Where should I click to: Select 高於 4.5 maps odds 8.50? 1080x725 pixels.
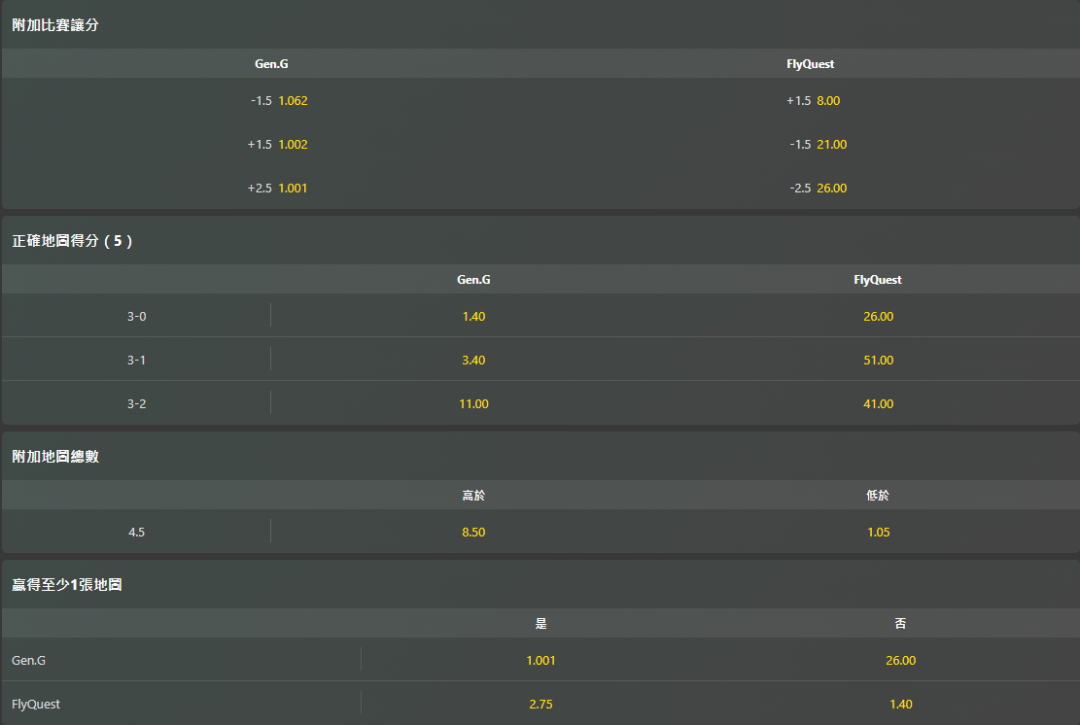tap(473, 533)
